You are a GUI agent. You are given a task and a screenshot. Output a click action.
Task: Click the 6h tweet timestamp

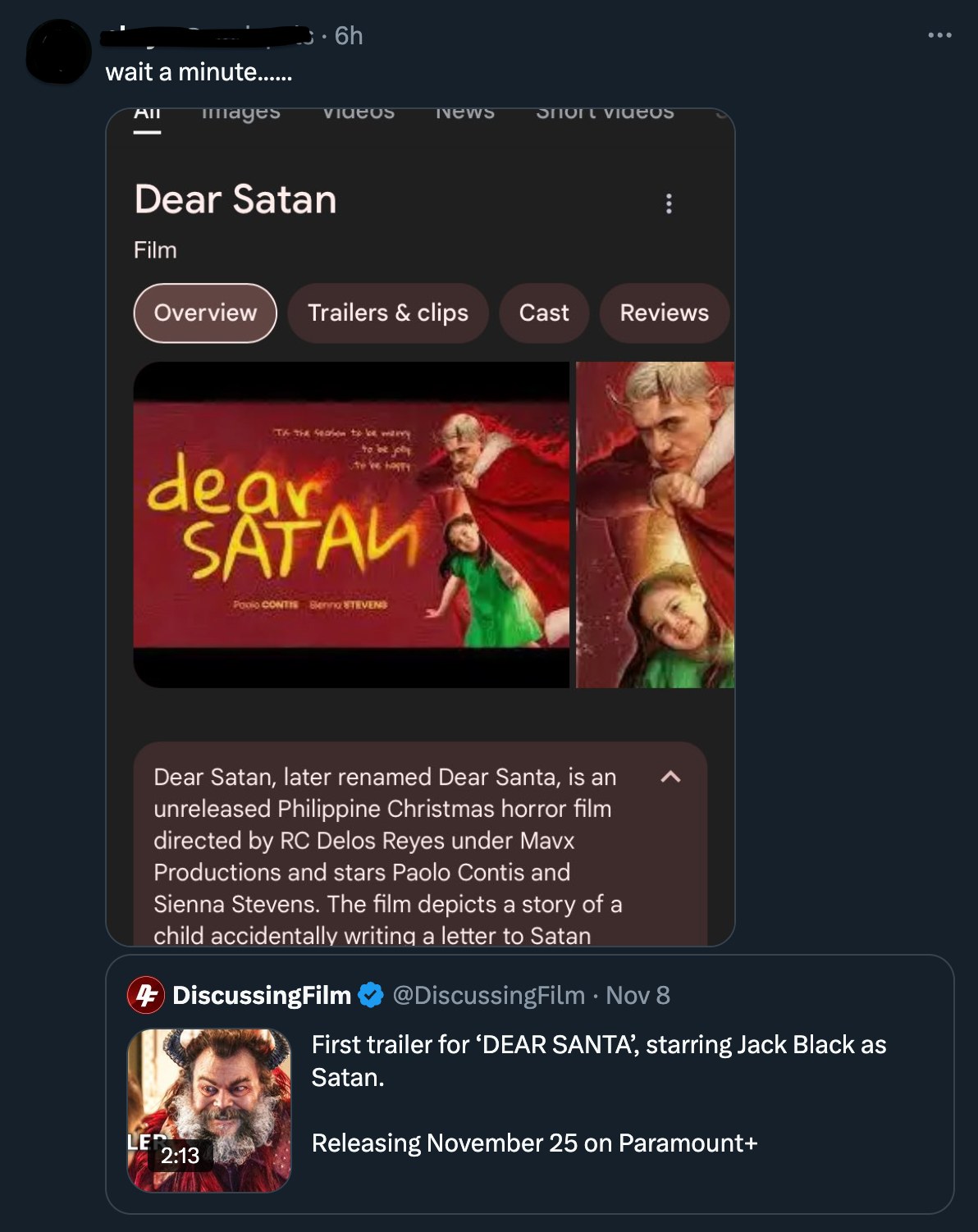pos(349,35)
